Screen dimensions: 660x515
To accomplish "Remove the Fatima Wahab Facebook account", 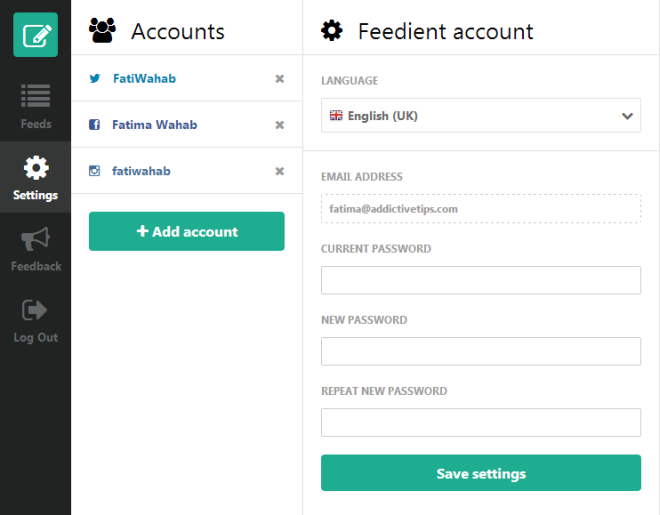I will [279, 125].
